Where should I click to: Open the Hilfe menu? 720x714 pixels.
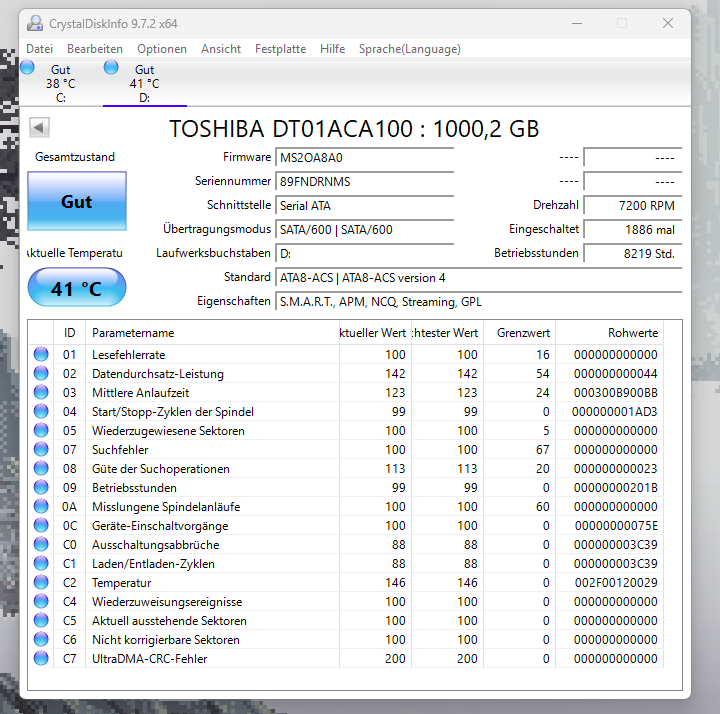coord(332,49)
